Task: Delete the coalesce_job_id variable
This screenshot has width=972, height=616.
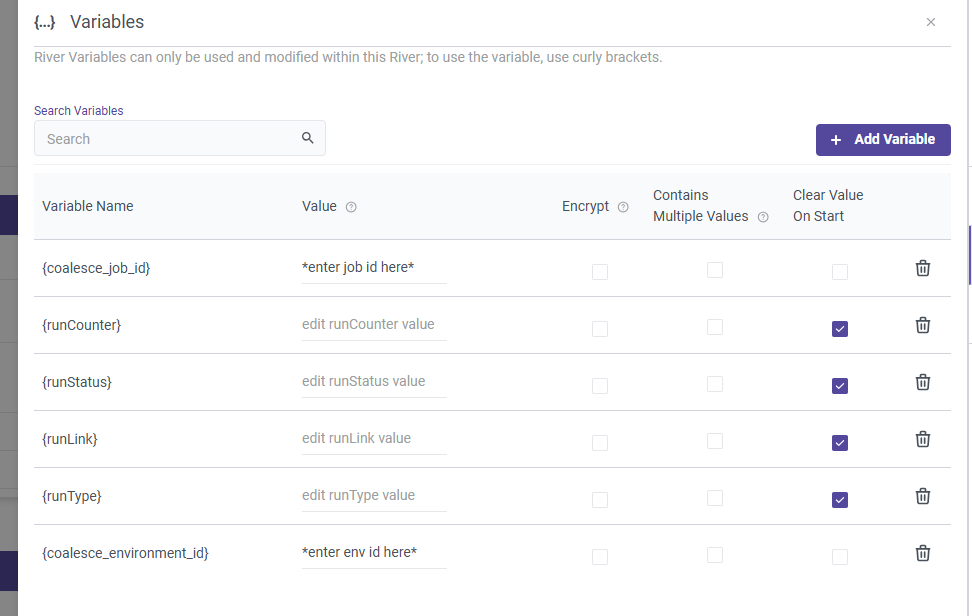Action: (x=923, y=268)
